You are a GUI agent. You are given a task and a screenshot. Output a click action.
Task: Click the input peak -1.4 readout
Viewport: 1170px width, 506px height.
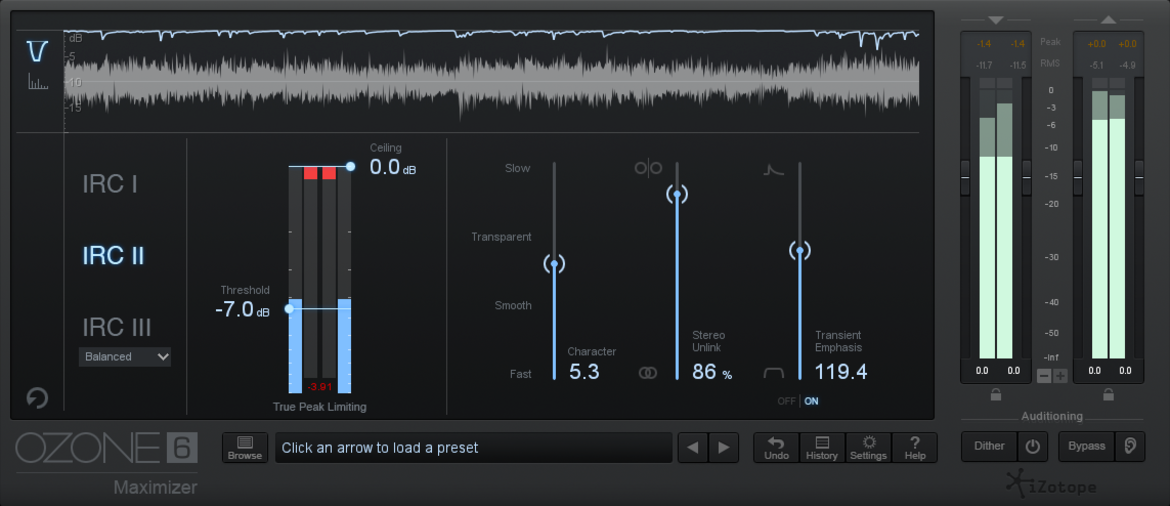[x=985, y=45]
